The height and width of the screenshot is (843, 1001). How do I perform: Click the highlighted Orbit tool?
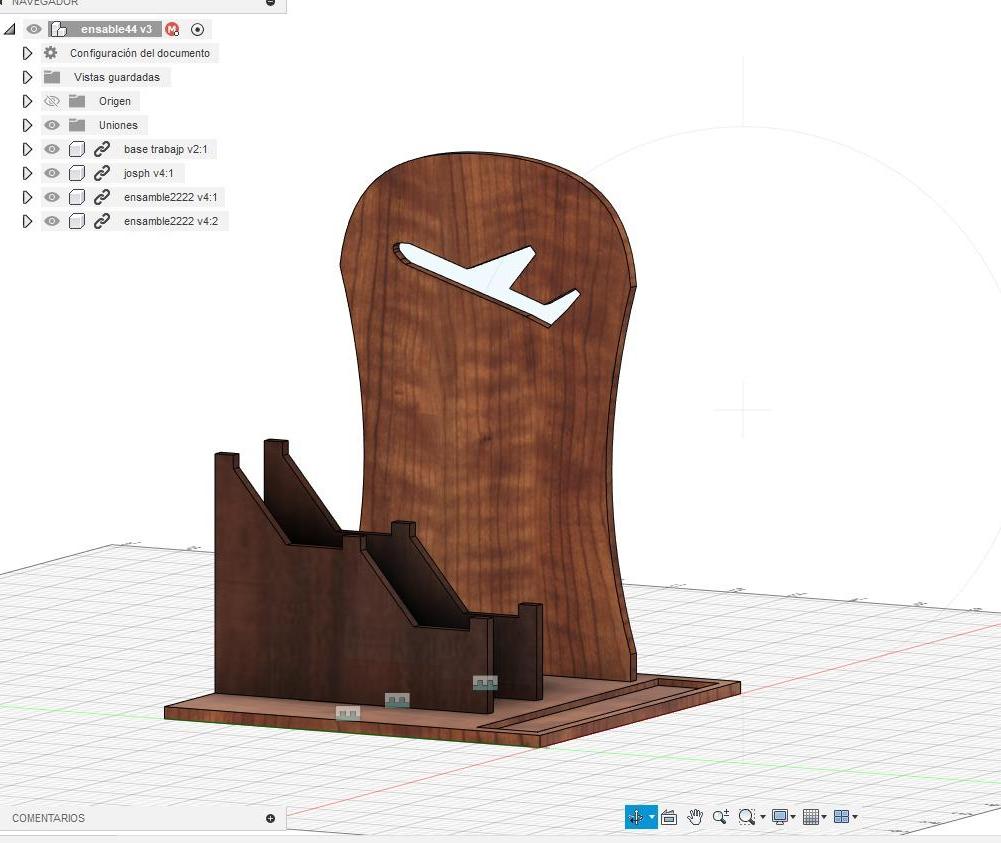(637, 817)
